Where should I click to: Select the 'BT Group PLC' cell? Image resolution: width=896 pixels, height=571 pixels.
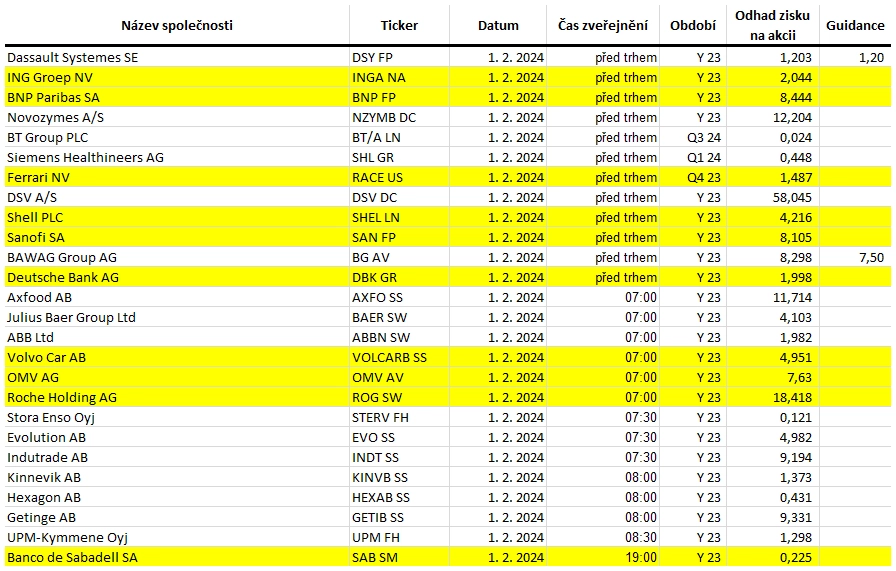point(177,137)
